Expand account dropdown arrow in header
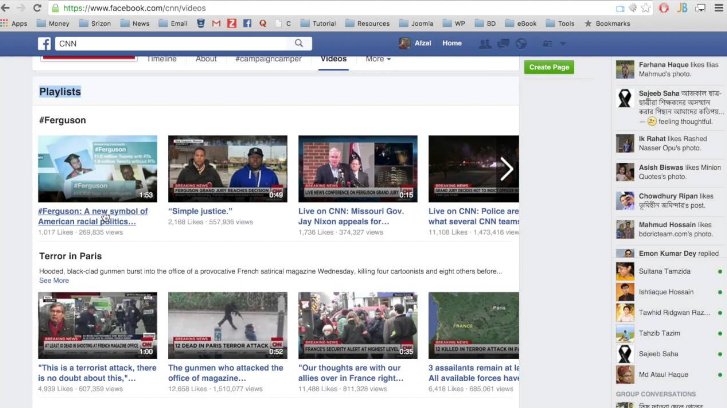The height and width of the screenshot is (408, 727). (x=562, y=44)
